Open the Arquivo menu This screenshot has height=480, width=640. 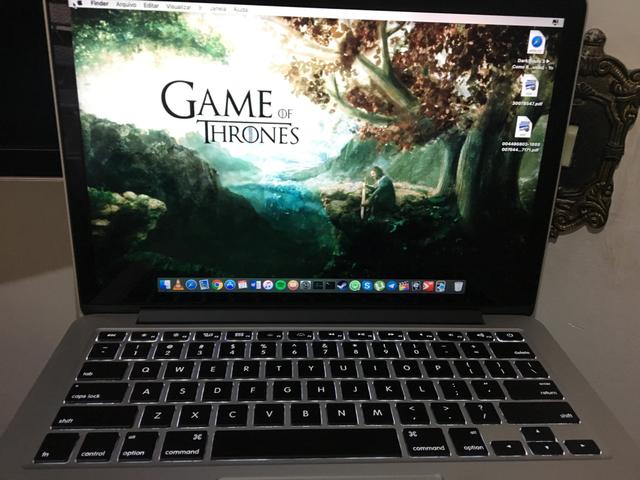point(126,5)
